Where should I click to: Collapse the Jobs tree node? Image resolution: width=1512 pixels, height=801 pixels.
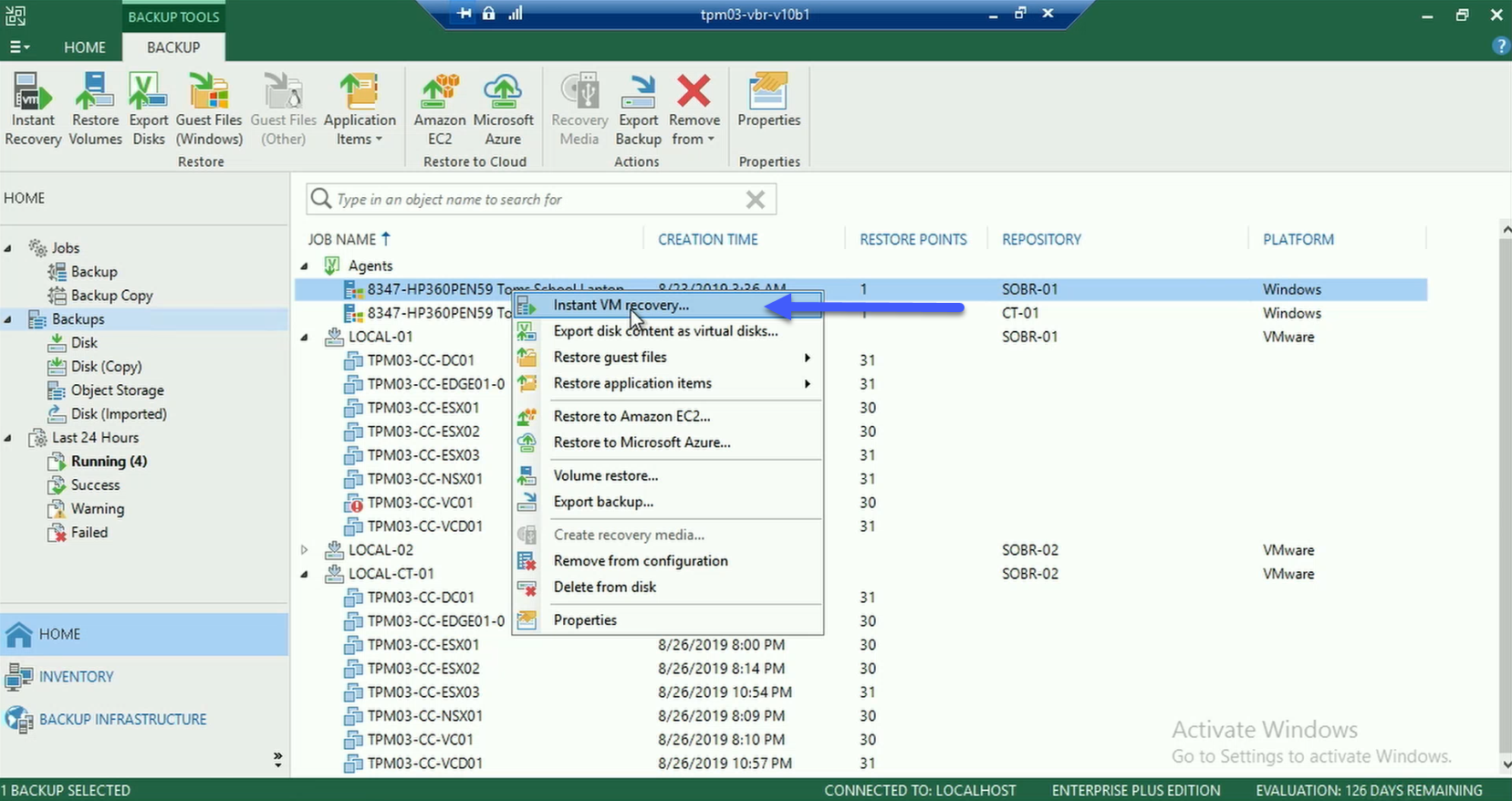click(x=8, y=248)
